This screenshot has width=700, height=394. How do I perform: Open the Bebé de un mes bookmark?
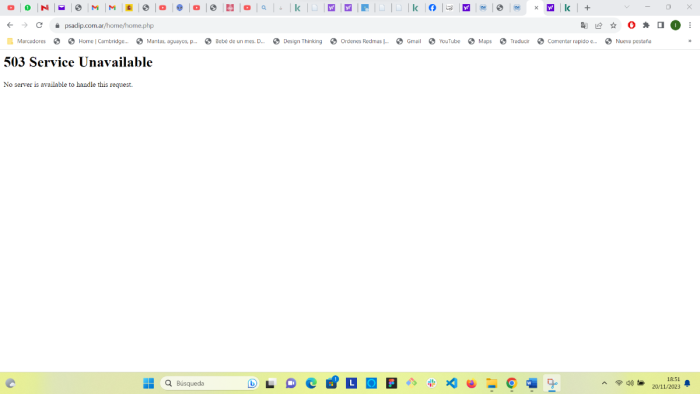pos(235,41)
